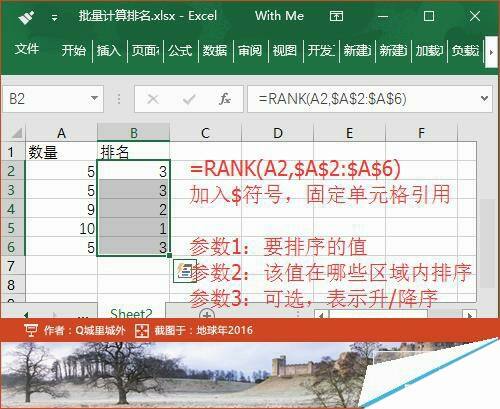Viewport: 500px width, 409px height.
Task: Select column F header
Action: pyautogui.click(x=421, y=133)
